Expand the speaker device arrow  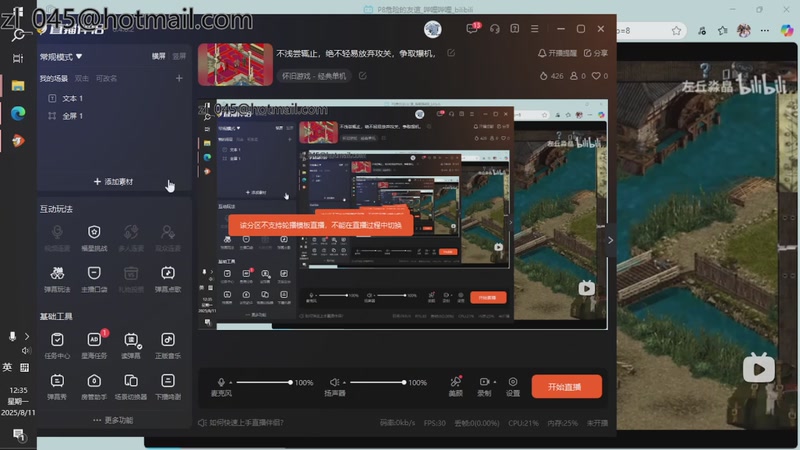click(344, 382)
